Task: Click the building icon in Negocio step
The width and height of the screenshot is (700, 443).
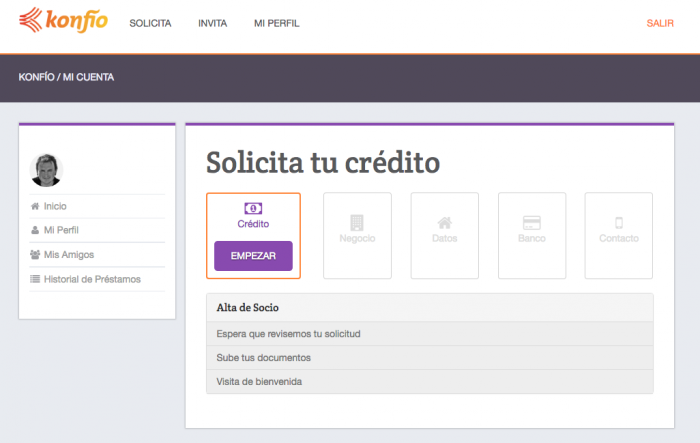Action: tap(357, 222)
